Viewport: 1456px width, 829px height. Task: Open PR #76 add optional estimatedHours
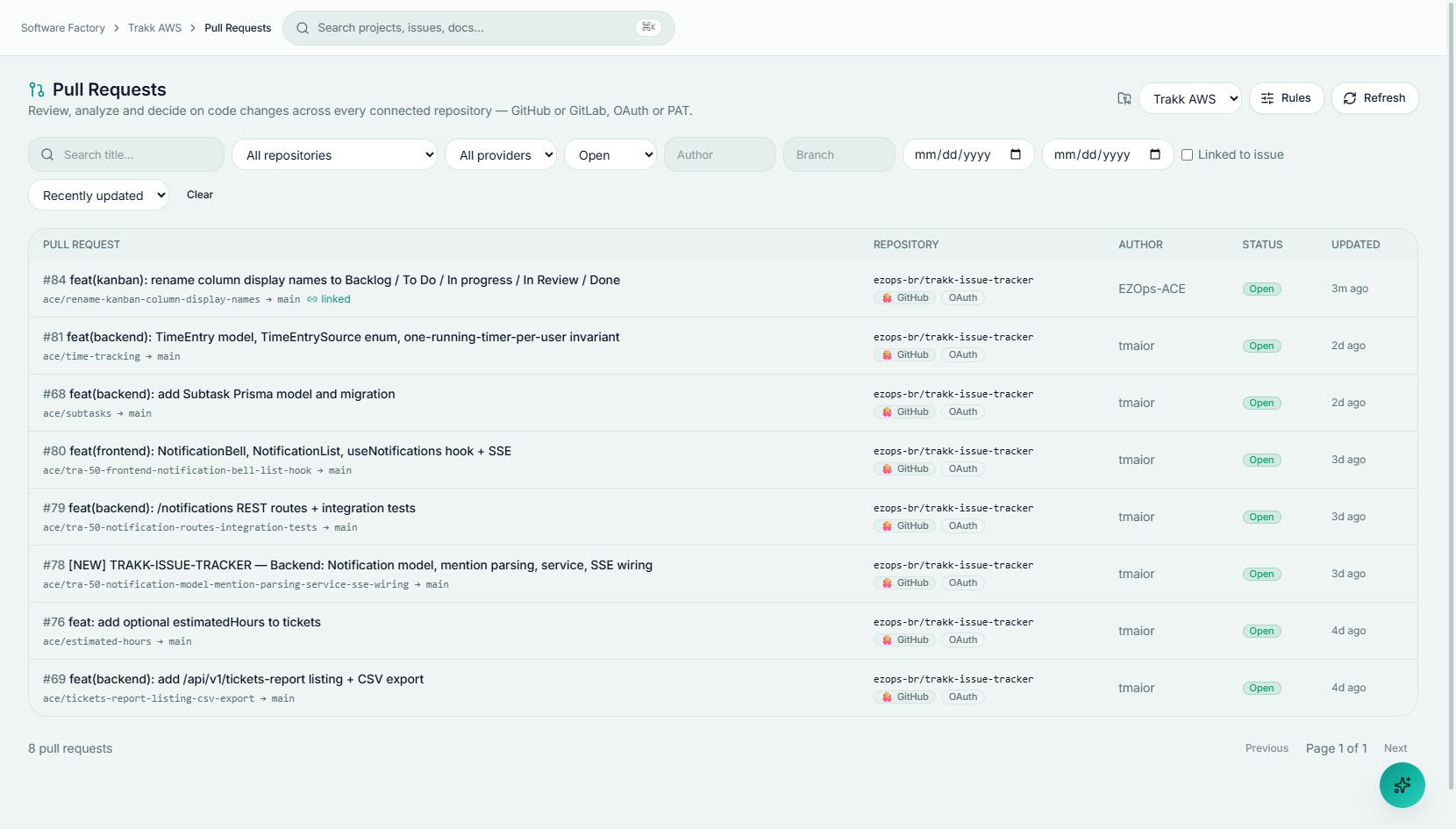pyautogui.click(x=182, y=622)
